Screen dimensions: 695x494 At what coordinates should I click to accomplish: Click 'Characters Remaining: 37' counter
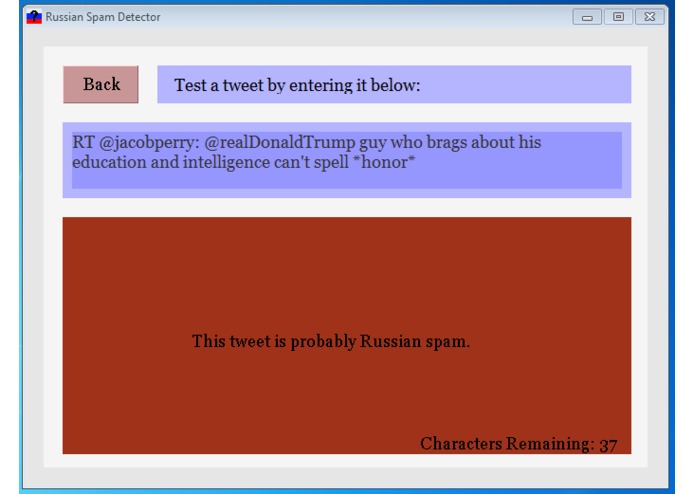point(519,444)
